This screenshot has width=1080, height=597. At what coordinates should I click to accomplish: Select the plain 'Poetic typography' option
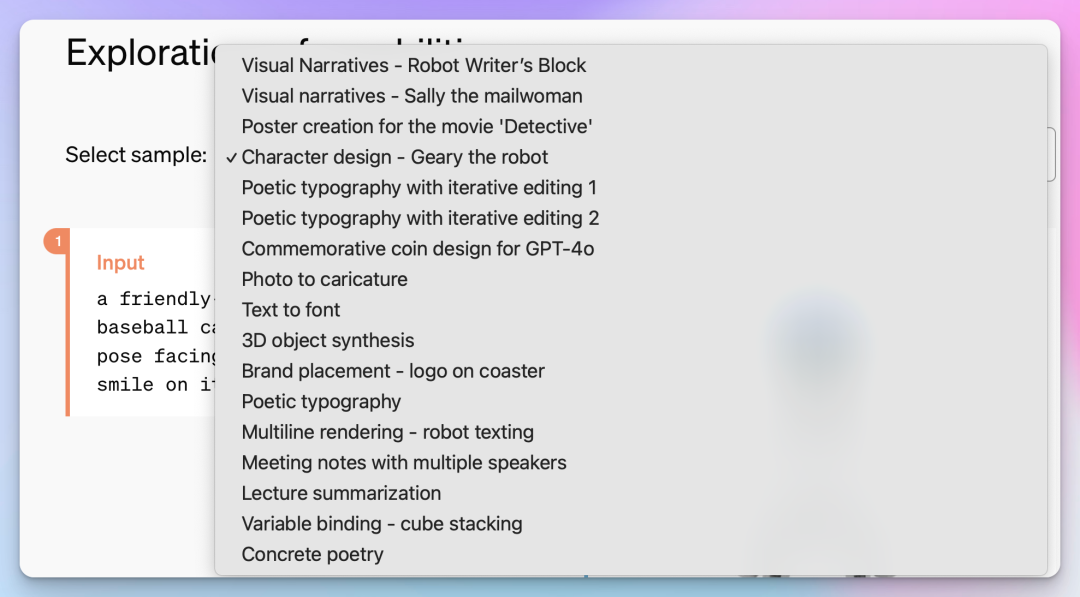(321, 402)
